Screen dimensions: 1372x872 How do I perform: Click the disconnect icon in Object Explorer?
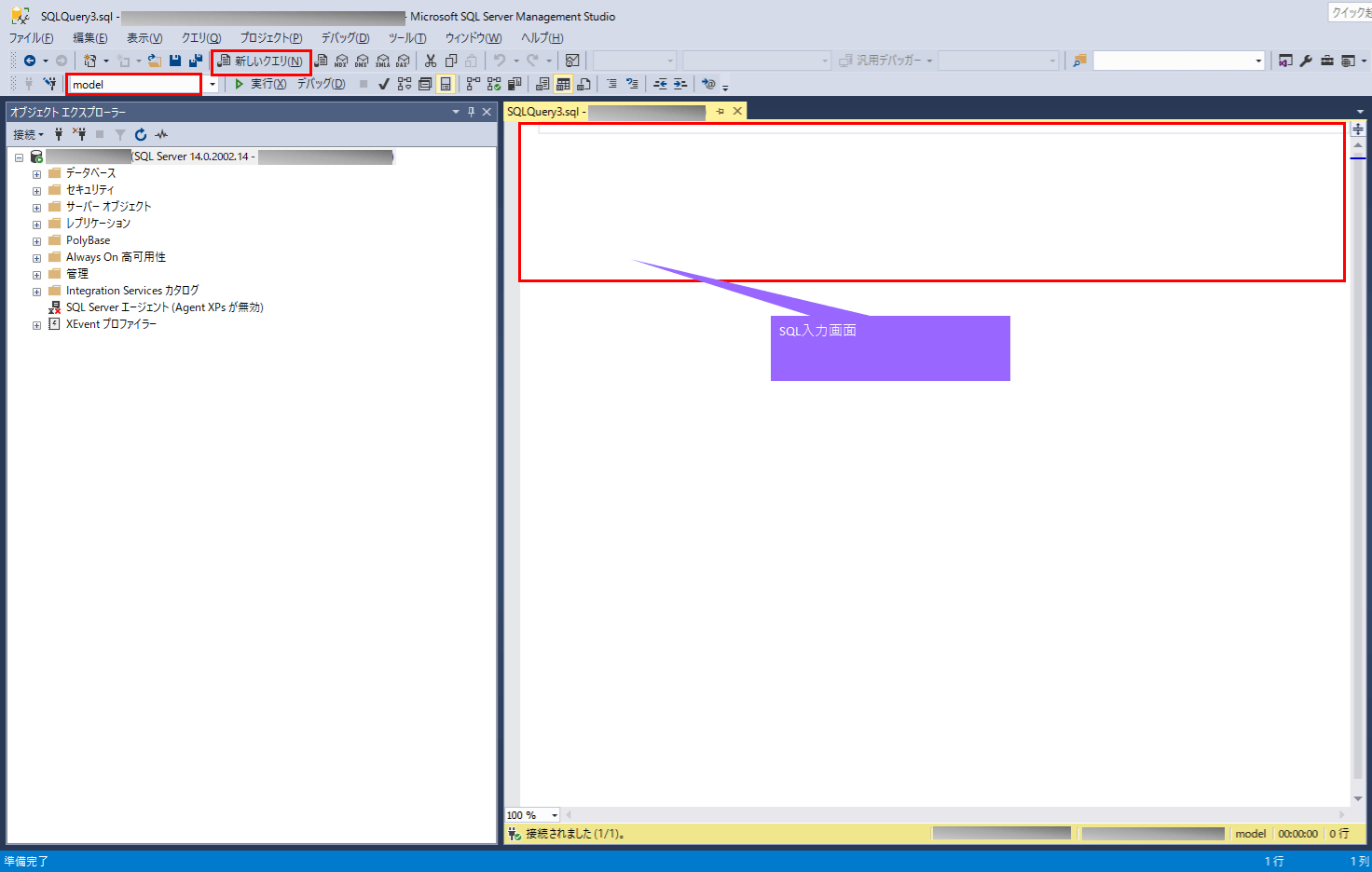pyautogui.click(x=79, y=135)
